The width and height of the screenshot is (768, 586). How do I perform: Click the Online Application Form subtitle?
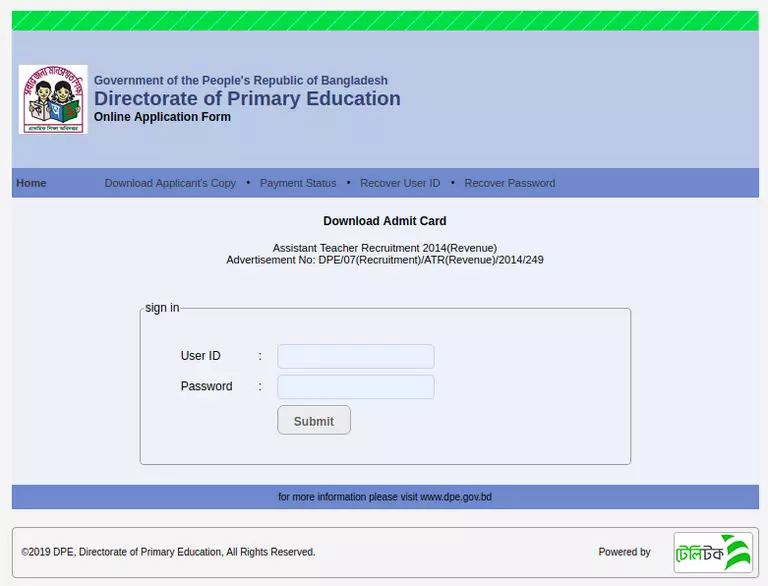click(162, 117)
